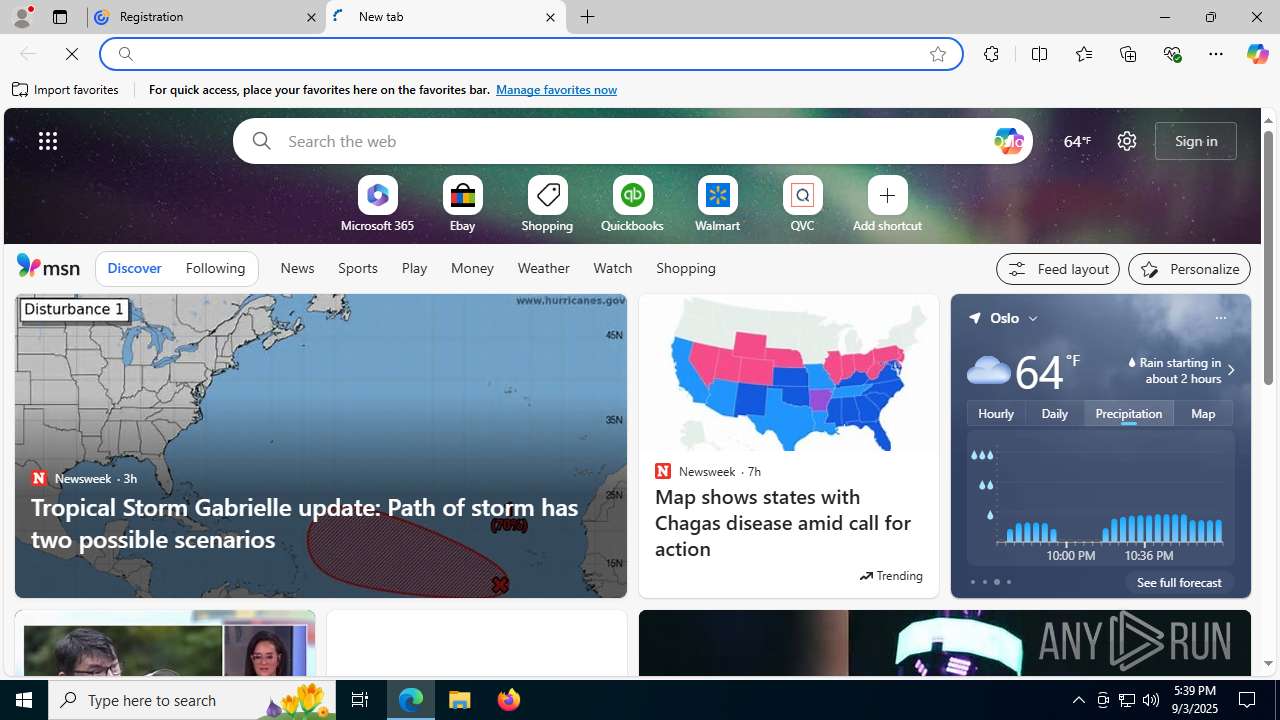Open weather card more options
Image resolution: width=1280 pixels, height=720 pixels.
1220,318
